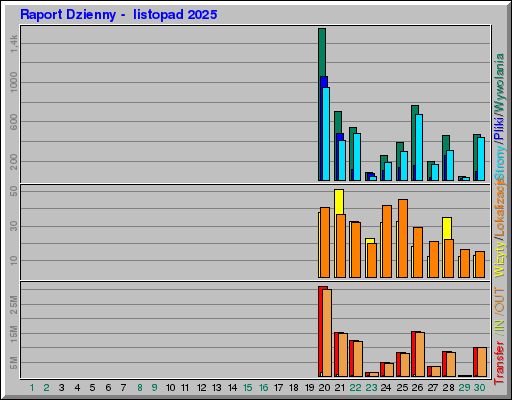This screenshot has height=400, width=512.
Task: Click the 'Transfer' legend label
Action: 499,363
